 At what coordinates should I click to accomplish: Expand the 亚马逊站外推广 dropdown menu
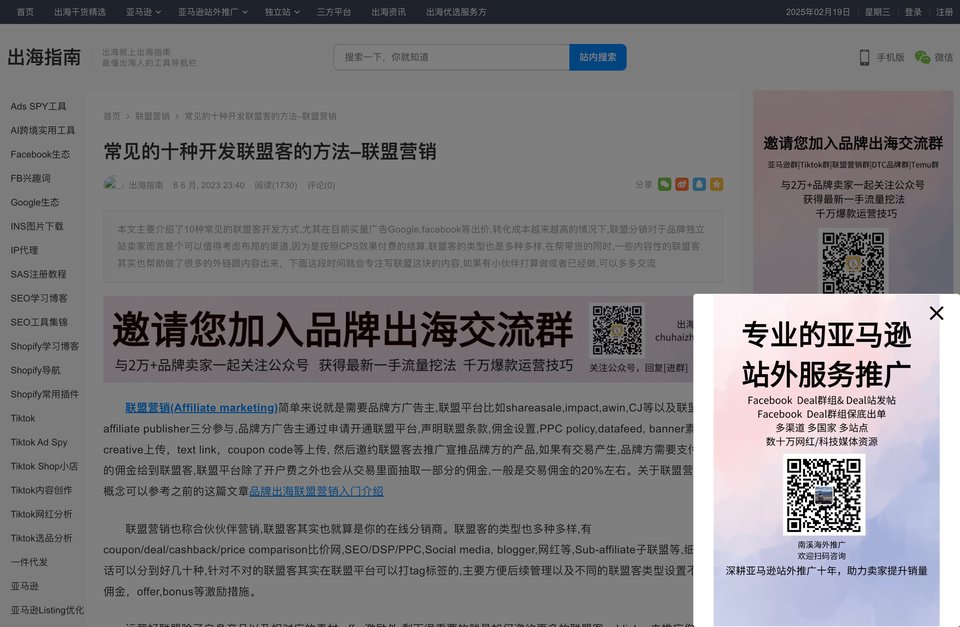(x=212, y=12)
